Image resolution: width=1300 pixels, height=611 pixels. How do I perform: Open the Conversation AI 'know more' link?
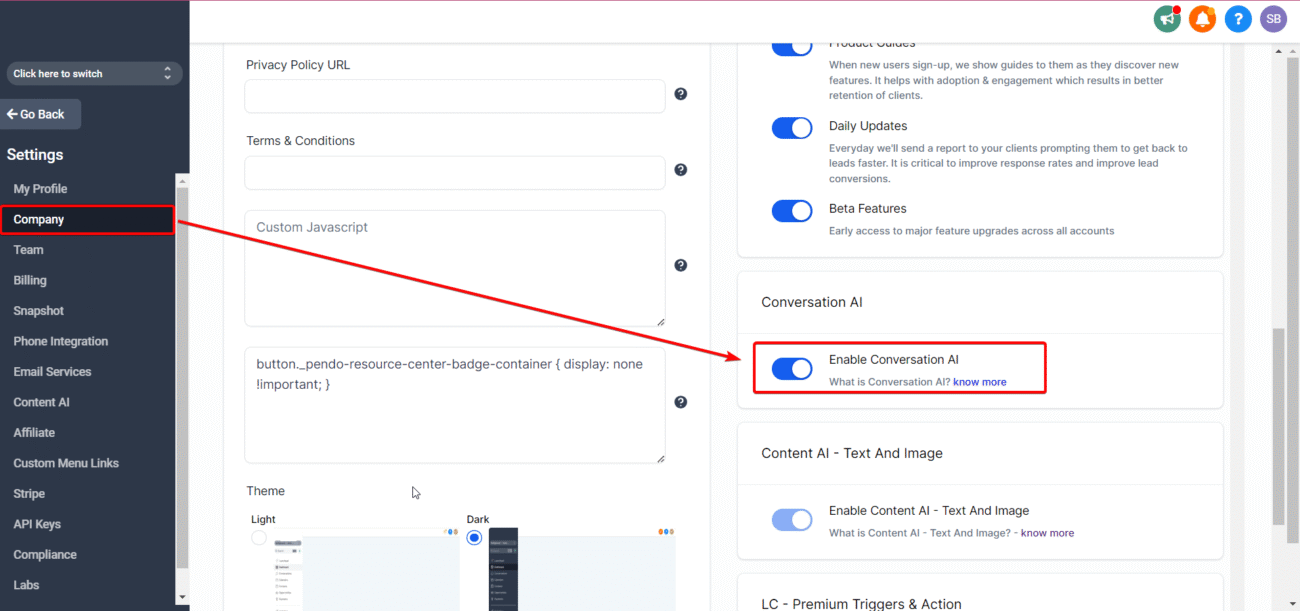pyautogui.click(x=980, y=381)
